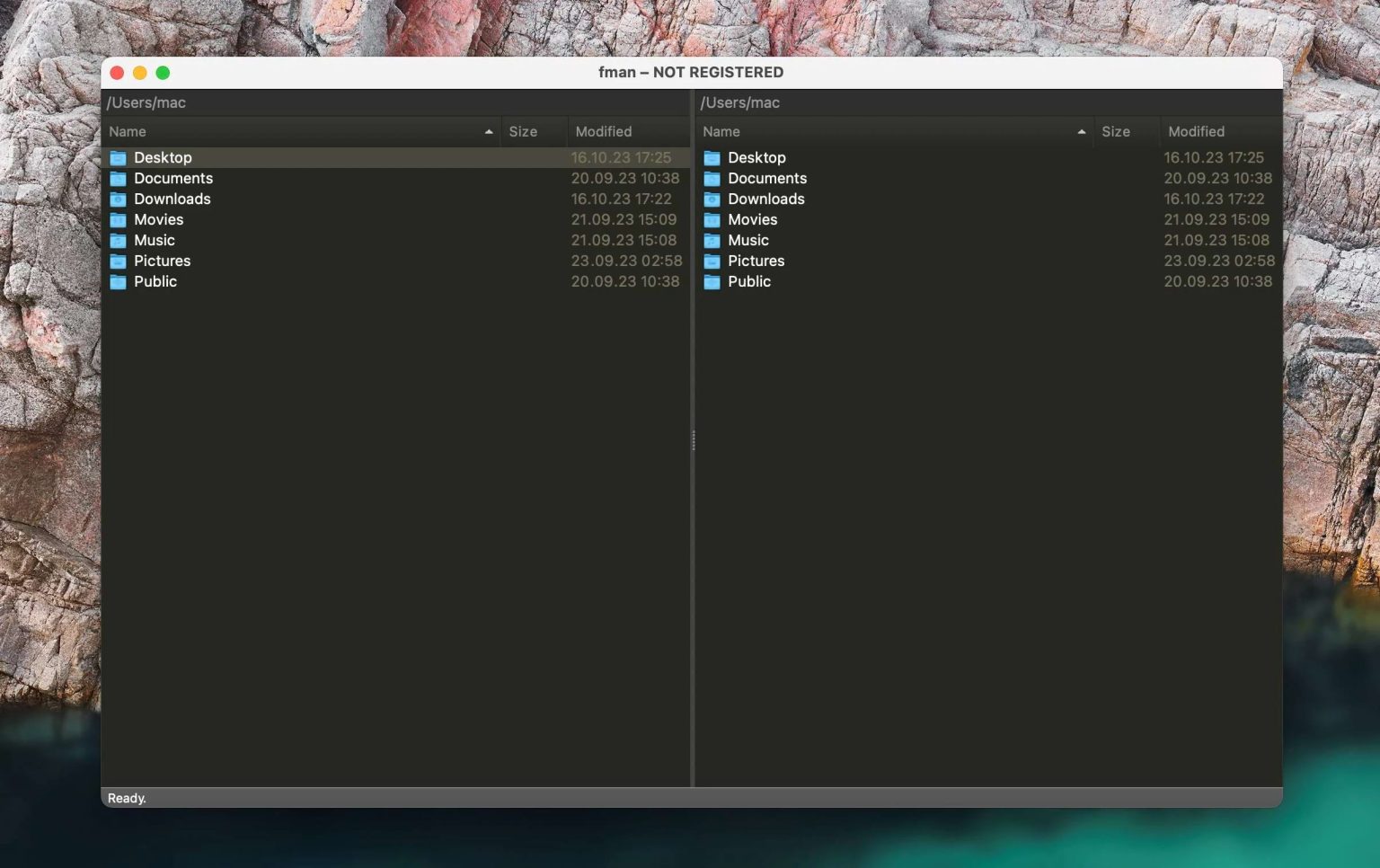
Task: Click the pane divider handle between panes
Action: 693,440
